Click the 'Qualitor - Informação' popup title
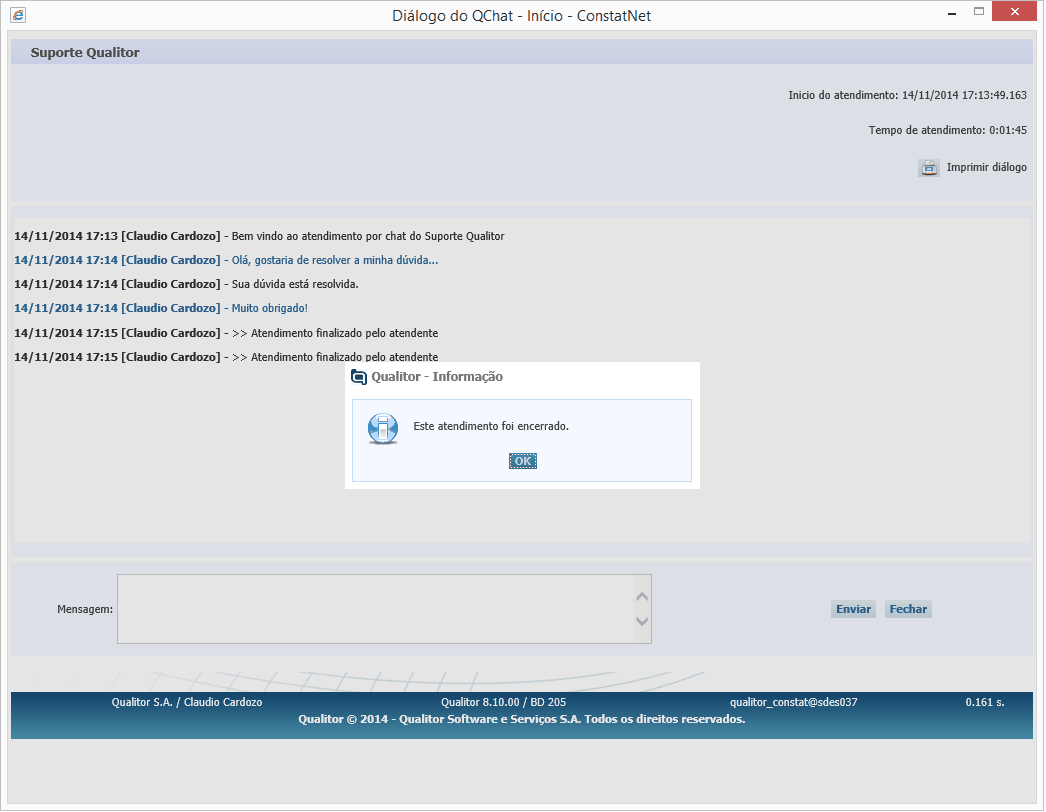1046x812 pixels. pyautogui.click(x=437, y=377)
